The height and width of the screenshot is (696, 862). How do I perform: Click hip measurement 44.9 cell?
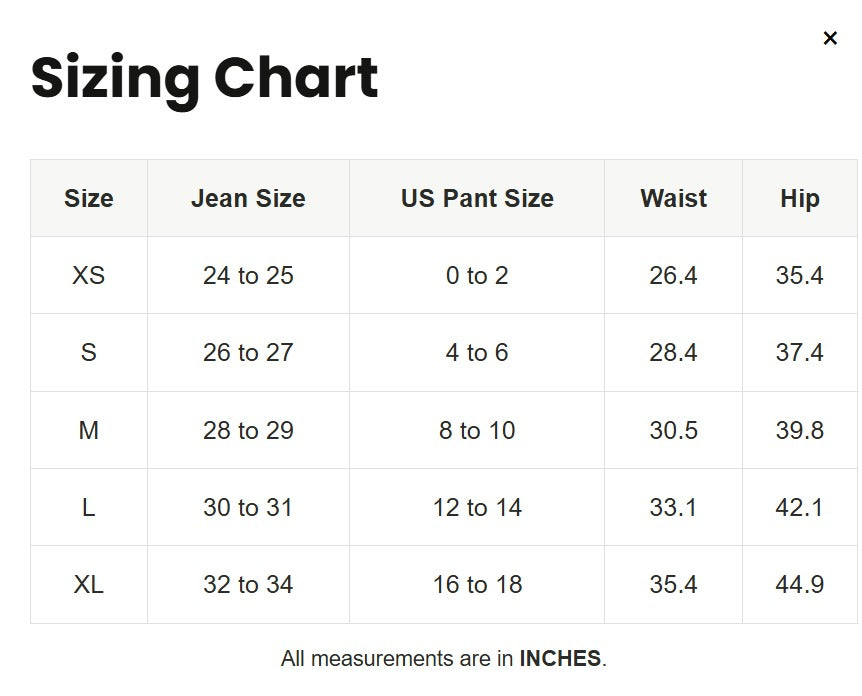coord(799,584)
